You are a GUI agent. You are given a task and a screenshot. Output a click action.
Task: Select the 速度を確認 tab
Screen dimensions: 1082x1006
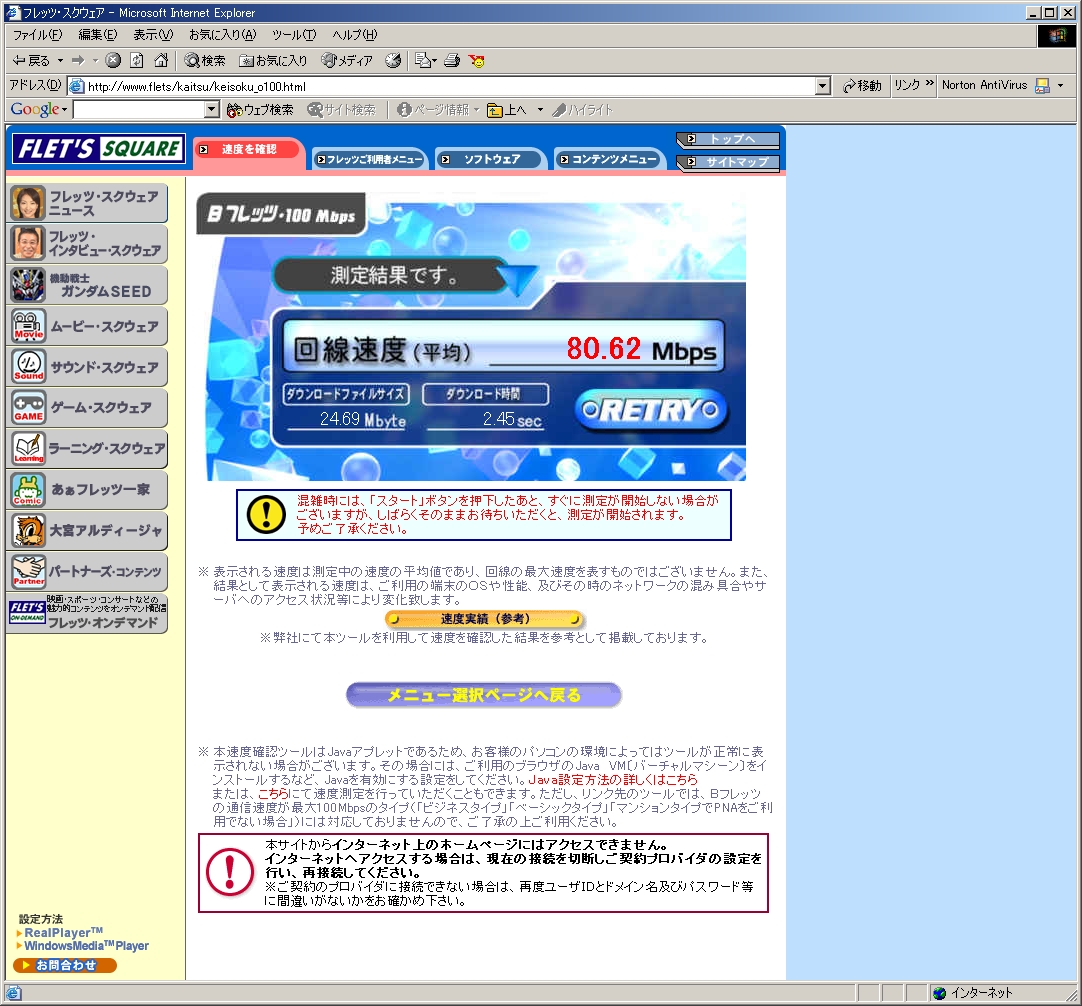(x=247, y=150)
